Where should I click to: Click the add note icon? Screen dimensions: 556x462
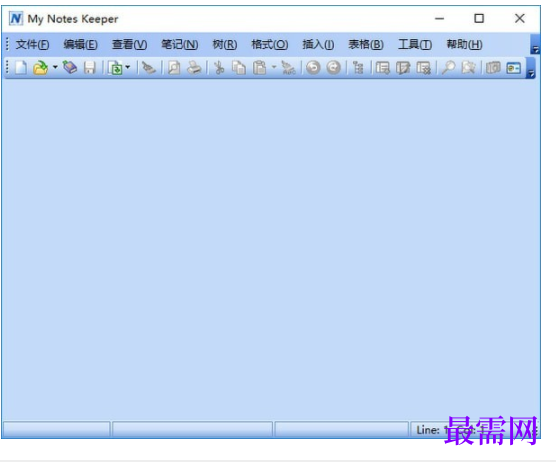[x=382, y=67]
